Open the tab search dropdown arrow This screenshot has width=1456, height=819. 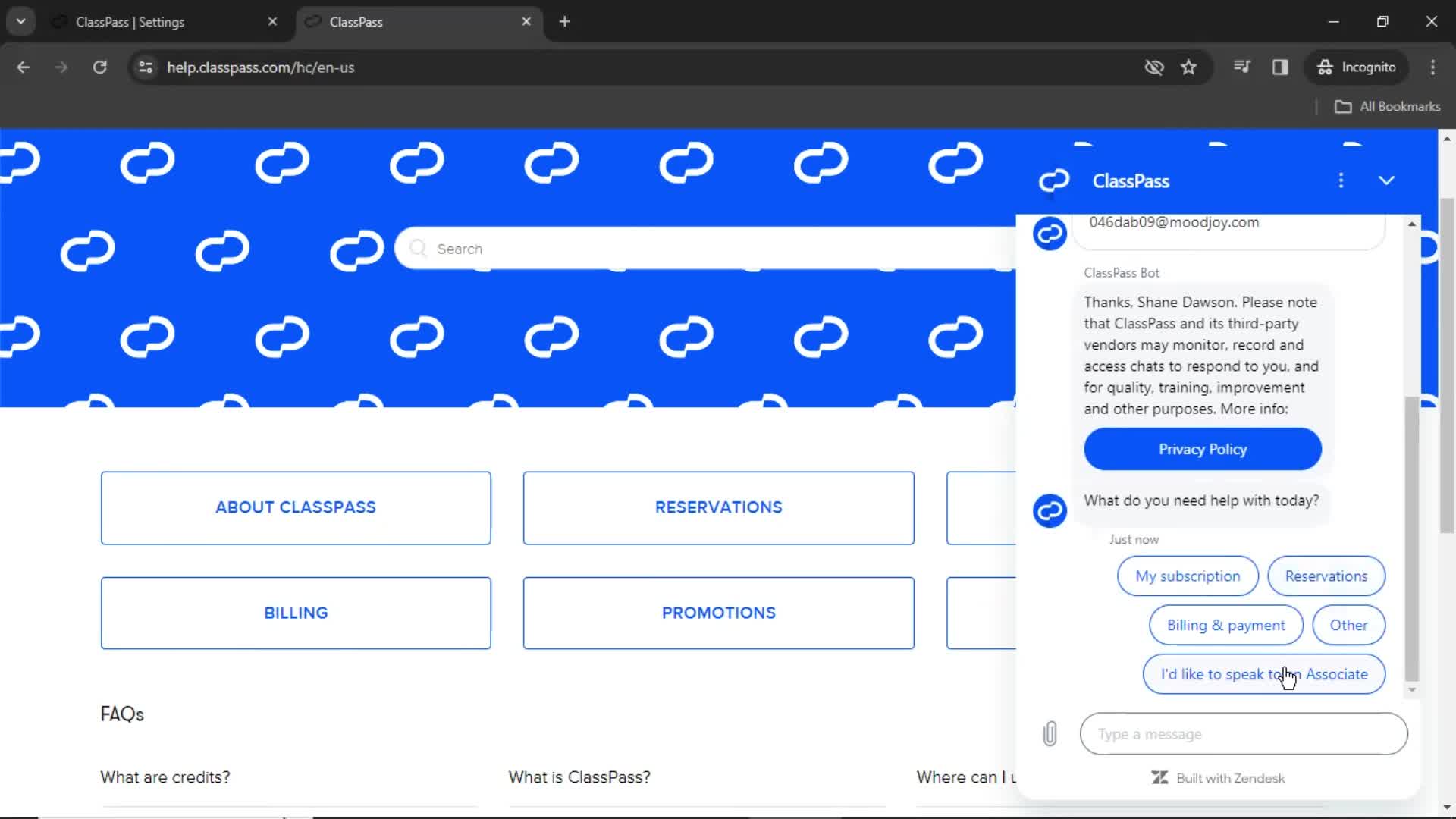[x=21, y=22]
